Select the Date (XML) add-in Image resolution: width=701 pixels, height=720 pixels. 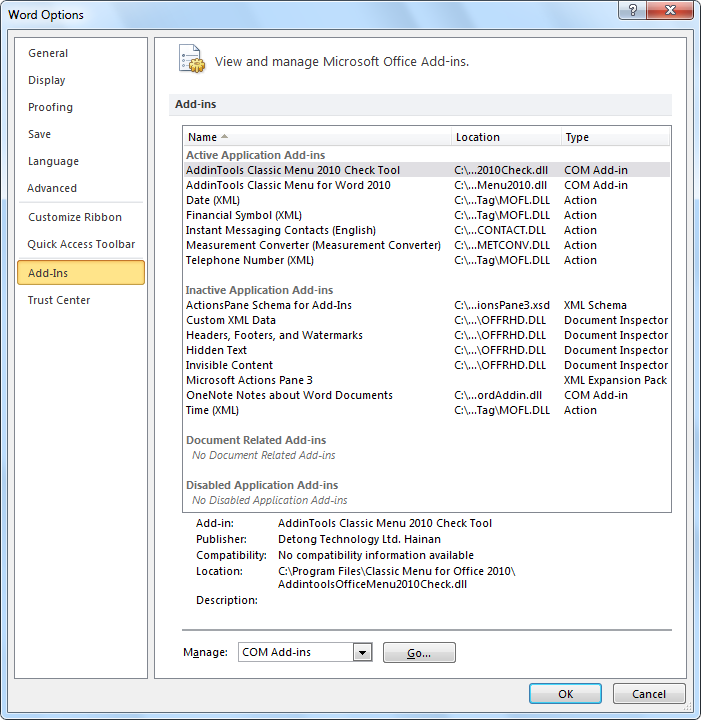[426, 200]
